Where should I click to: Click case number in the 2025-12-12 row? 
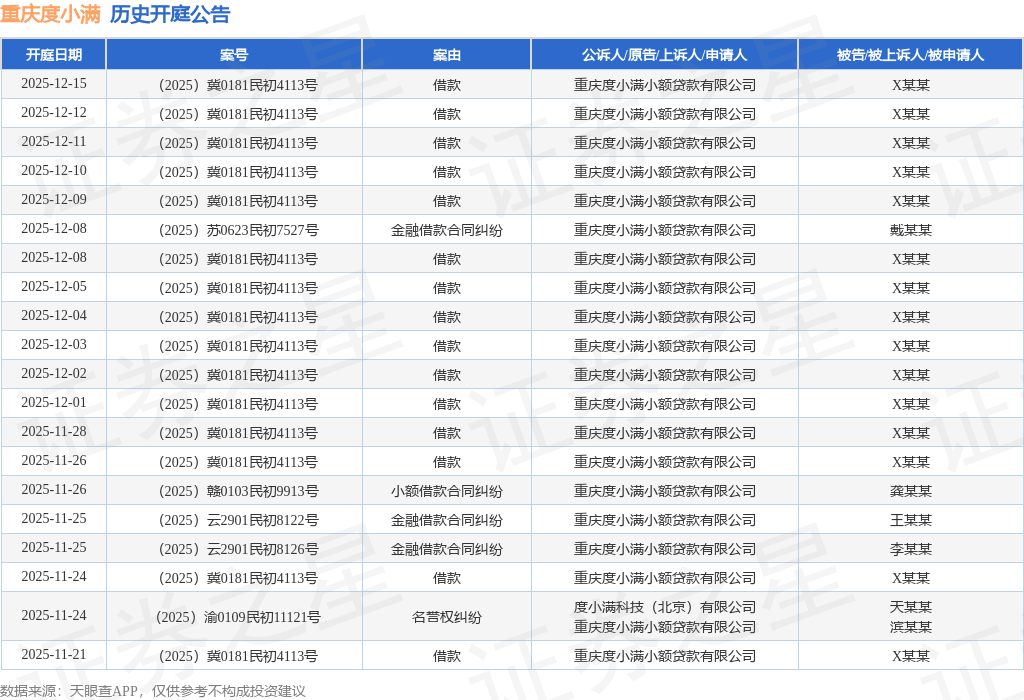(x=238, y=114)
